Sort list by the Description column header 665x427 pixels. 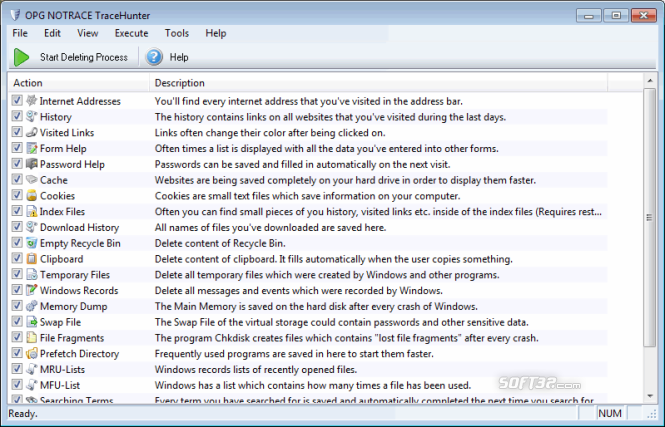[x=378, y=83]
